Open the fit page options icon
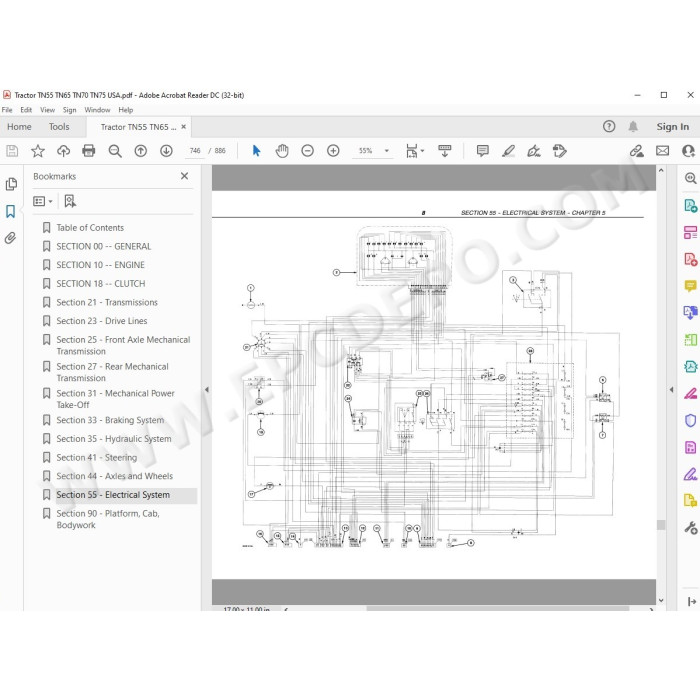700x700 pixels. [x=415, y=151]
